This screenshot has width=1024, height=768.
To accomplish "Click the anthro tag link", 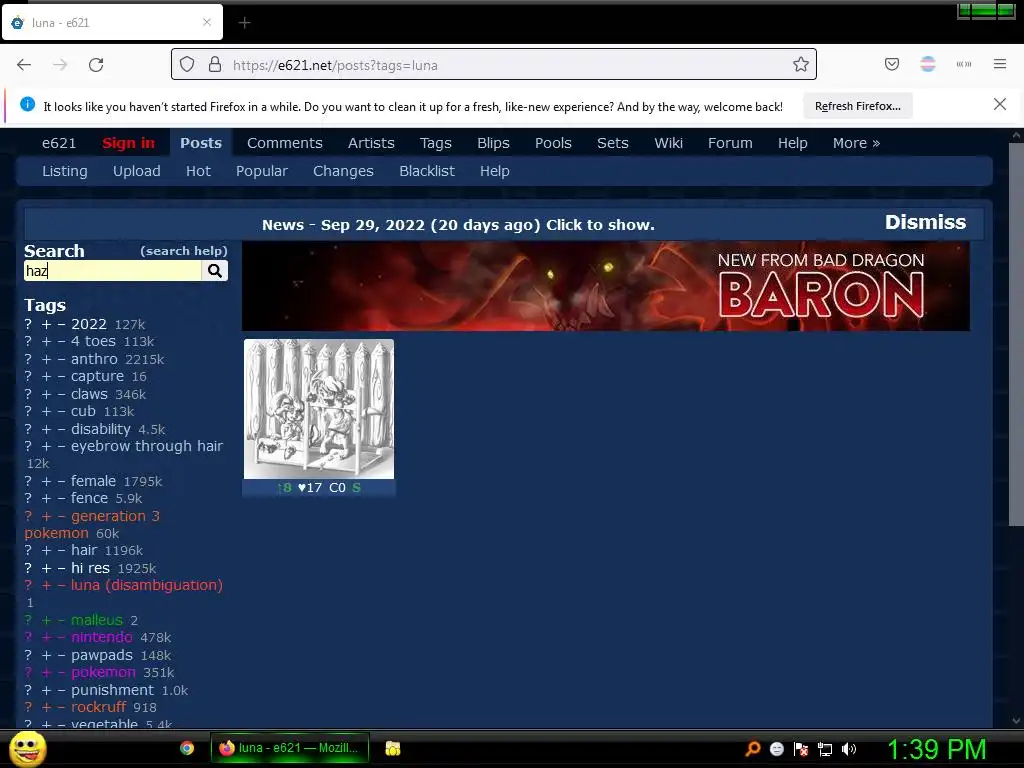I will pos(94,359).
